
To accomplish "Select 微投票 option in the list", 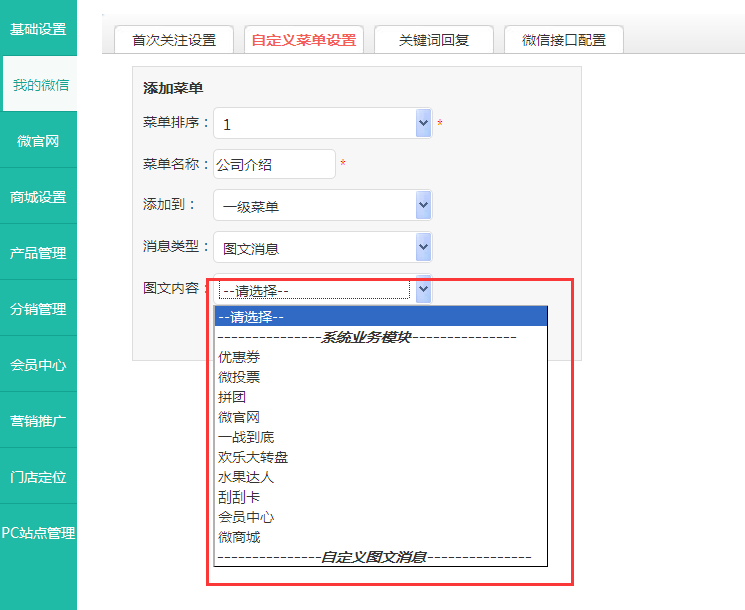I will [x=239, y=377].
